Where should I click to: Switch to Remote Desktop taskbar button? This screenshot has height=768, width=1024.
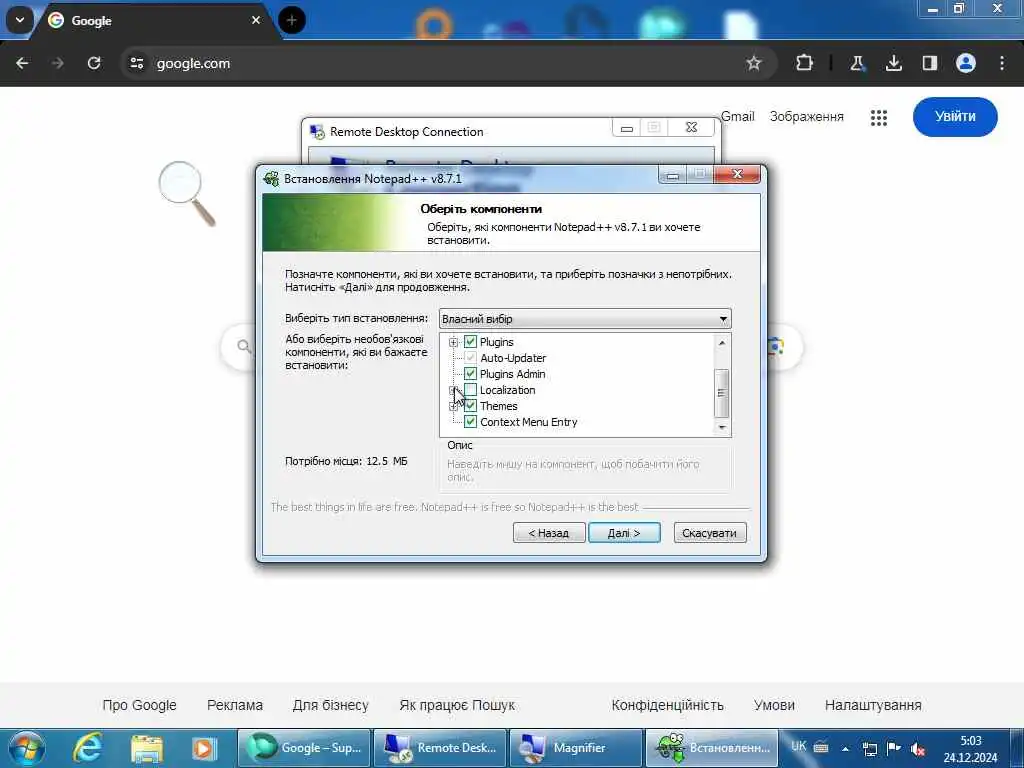(440, 748)
